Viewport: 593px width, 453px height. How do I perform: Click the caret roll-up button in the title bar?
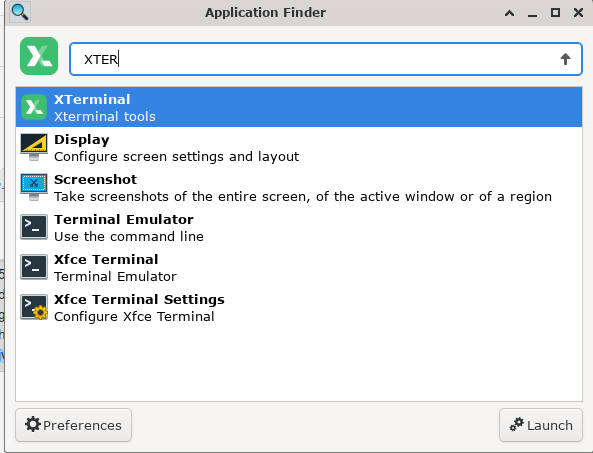509,13
